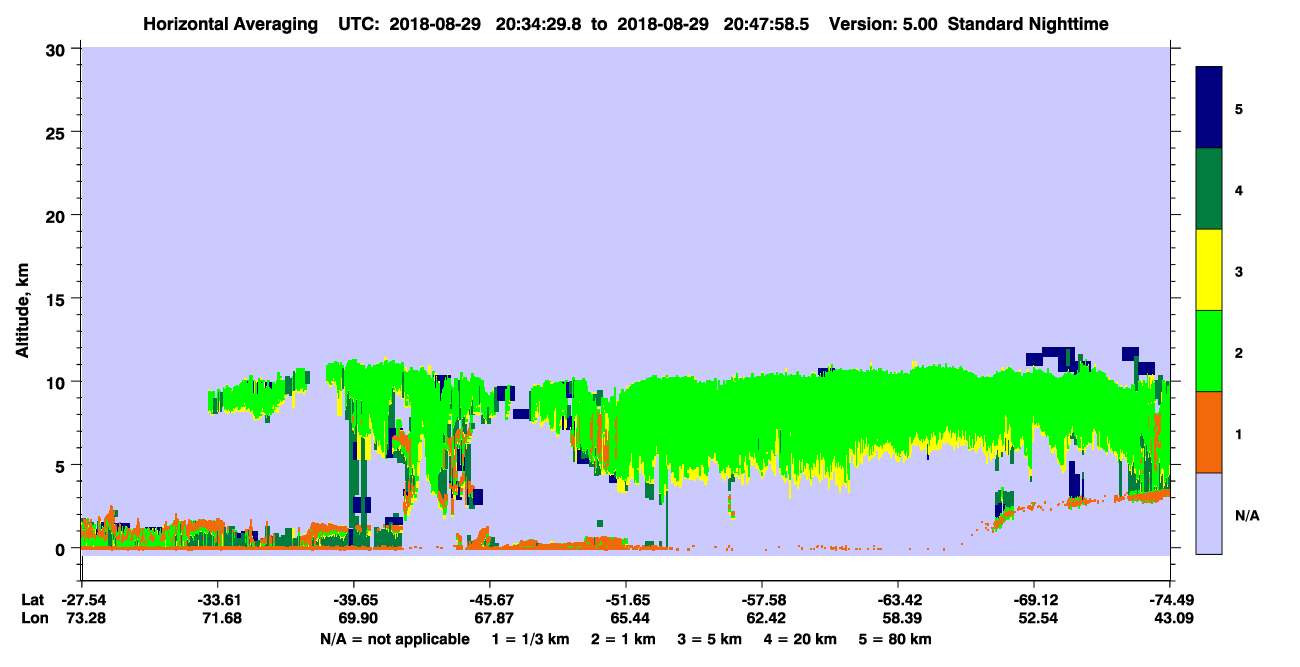Click the "2 = 1 km" legend text
Image resolution: width=1300 pixels, height=667 pixels.
point(623,639)
